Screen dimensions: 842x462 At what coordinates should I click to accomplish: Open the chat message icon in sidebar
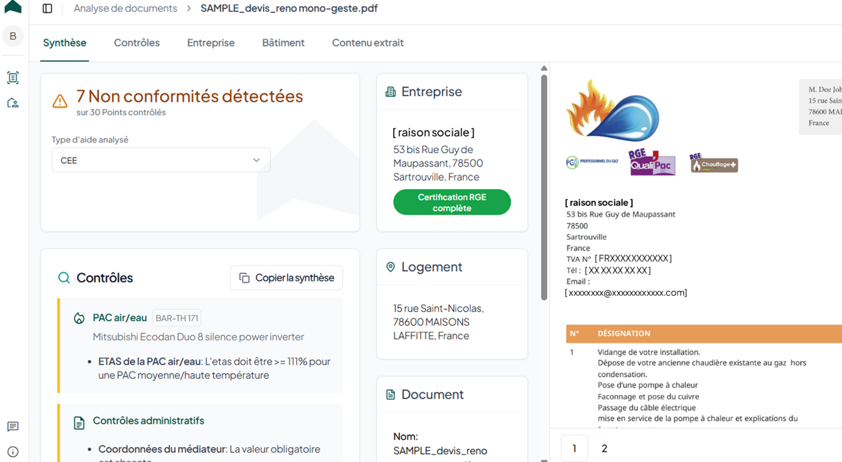tap(13, 427)
